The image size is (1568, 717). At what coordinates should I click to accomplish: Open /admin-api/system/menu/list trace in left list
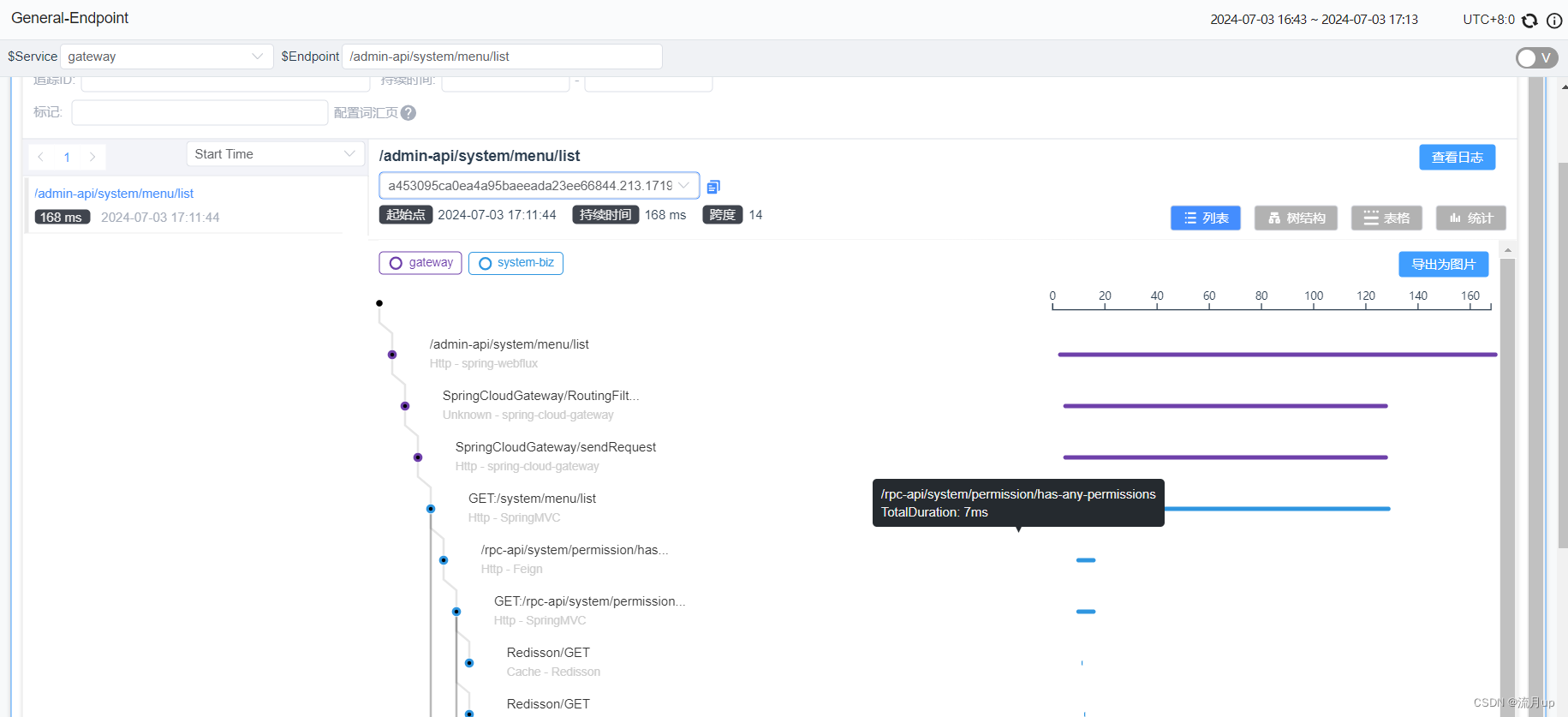point(114,194)
